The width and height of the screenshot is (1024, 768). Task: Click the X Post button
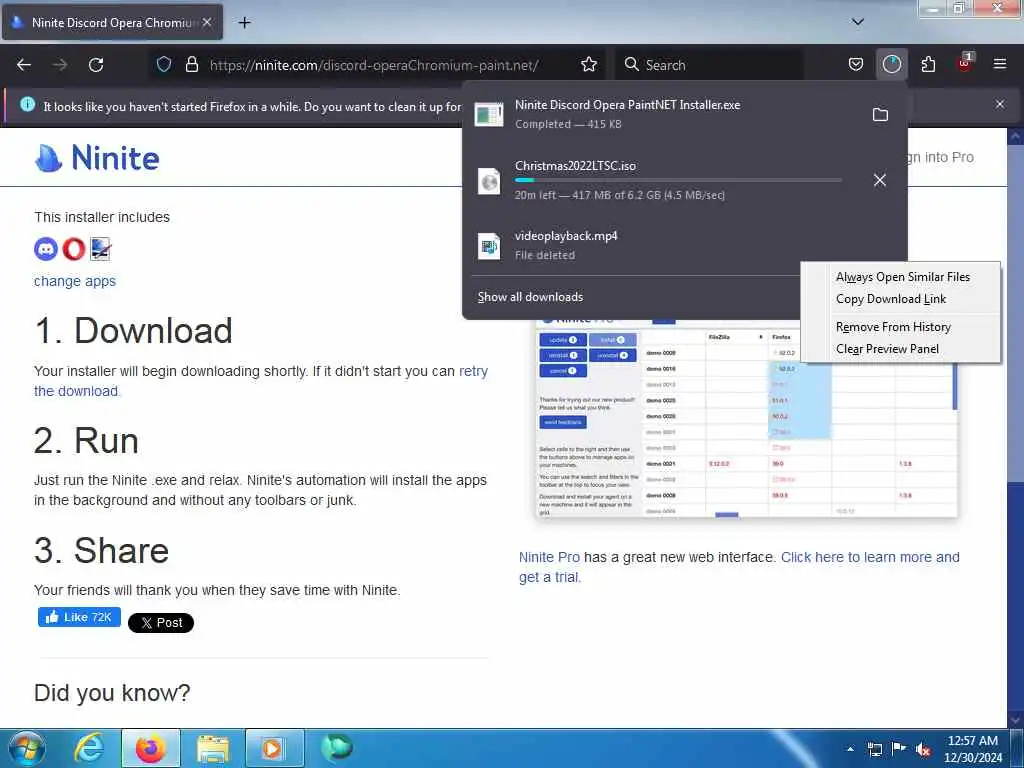pos(161,622)
